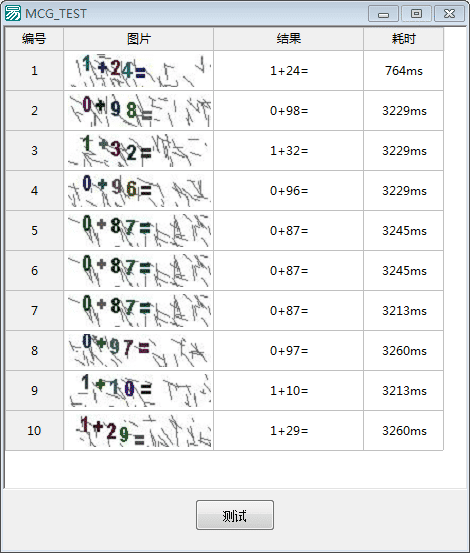Select the captcha image for 0+96=
470x553 pixels.
[139, 190]
